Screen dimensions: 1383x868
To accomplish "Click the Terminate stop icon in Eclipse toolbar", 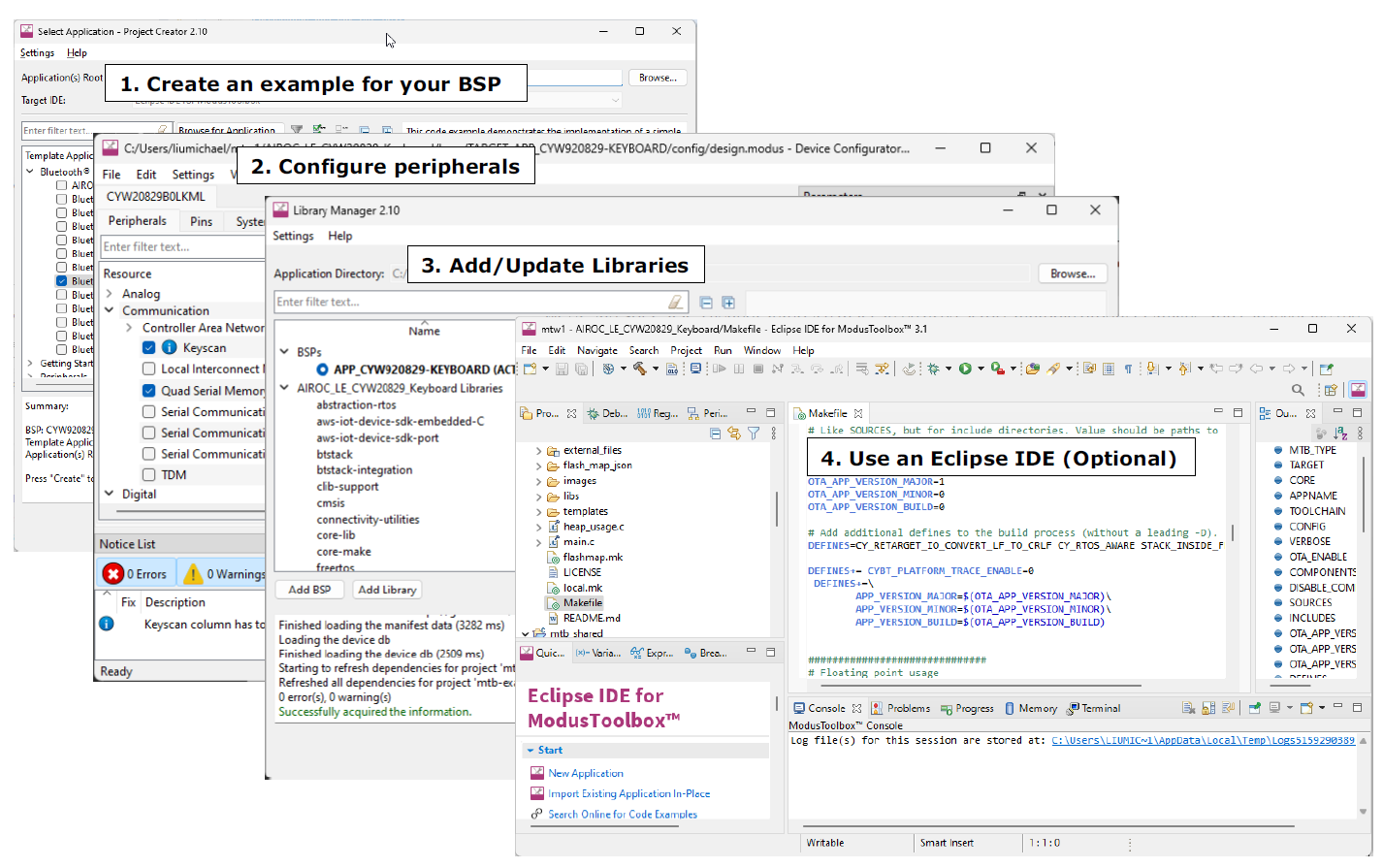I will 758,369.
